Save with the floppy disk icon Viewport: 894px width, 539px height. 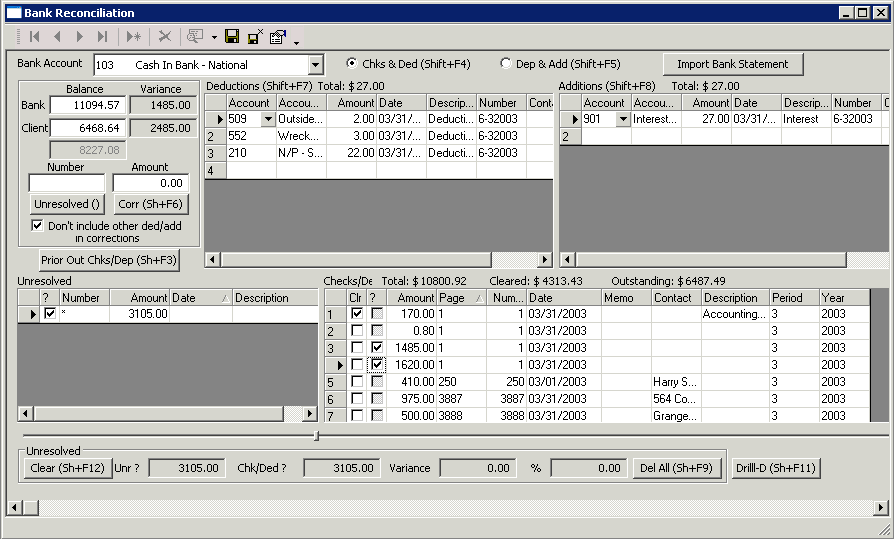coord(232,37)
